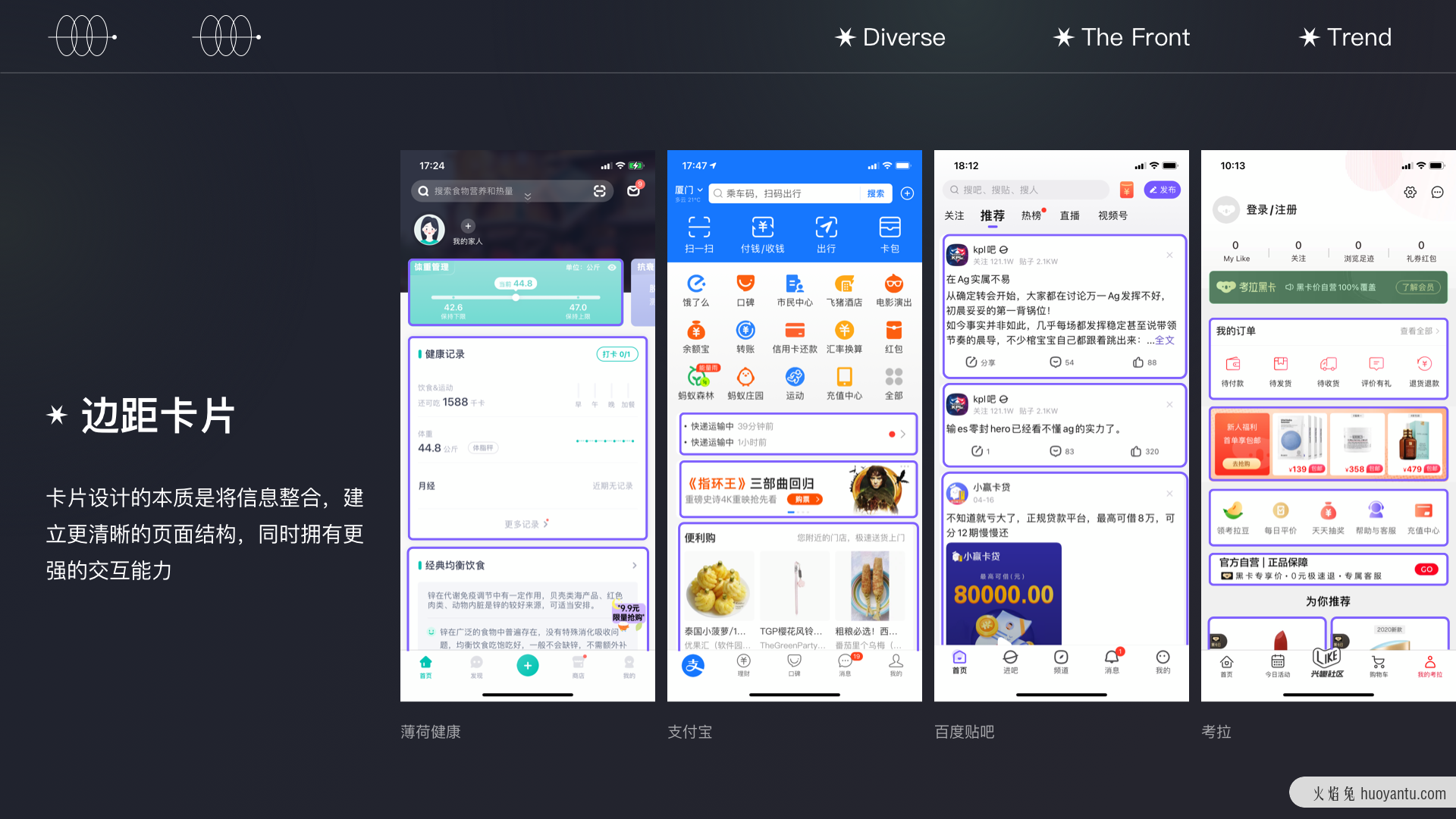Select the 分享 share icon on kpl post
This screenshot has height=819, width=1456.
pyautogui.click(x=974, y=361)
